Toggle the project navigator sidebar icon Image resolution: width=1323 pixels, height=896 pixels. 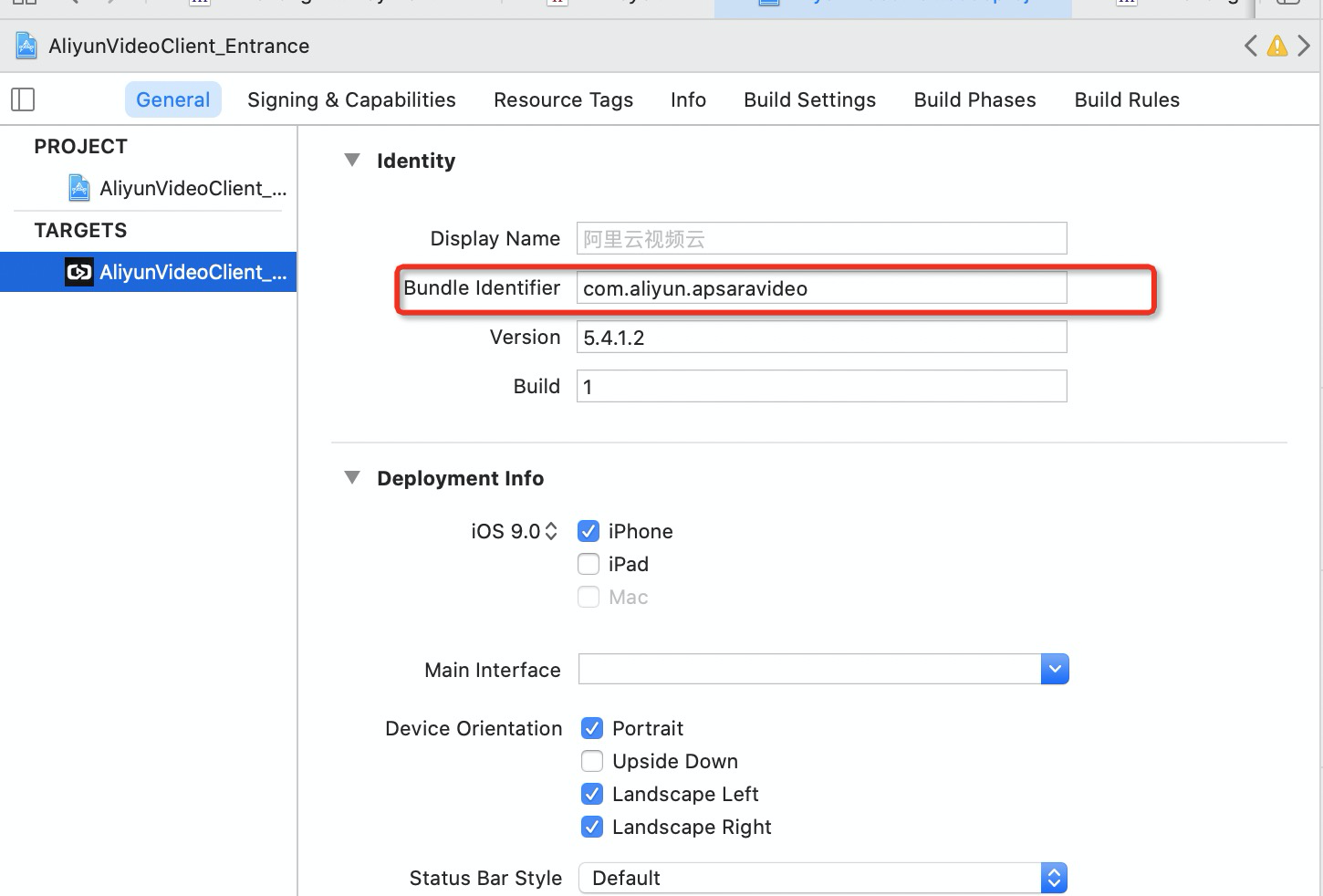tap(23, 99)
